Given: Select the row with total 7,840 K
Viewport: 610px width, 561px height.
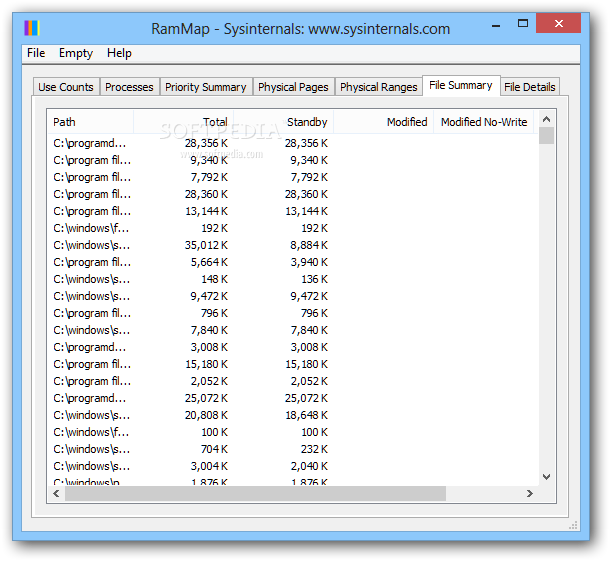Looking at the screenshot, I should pos(293,330).
